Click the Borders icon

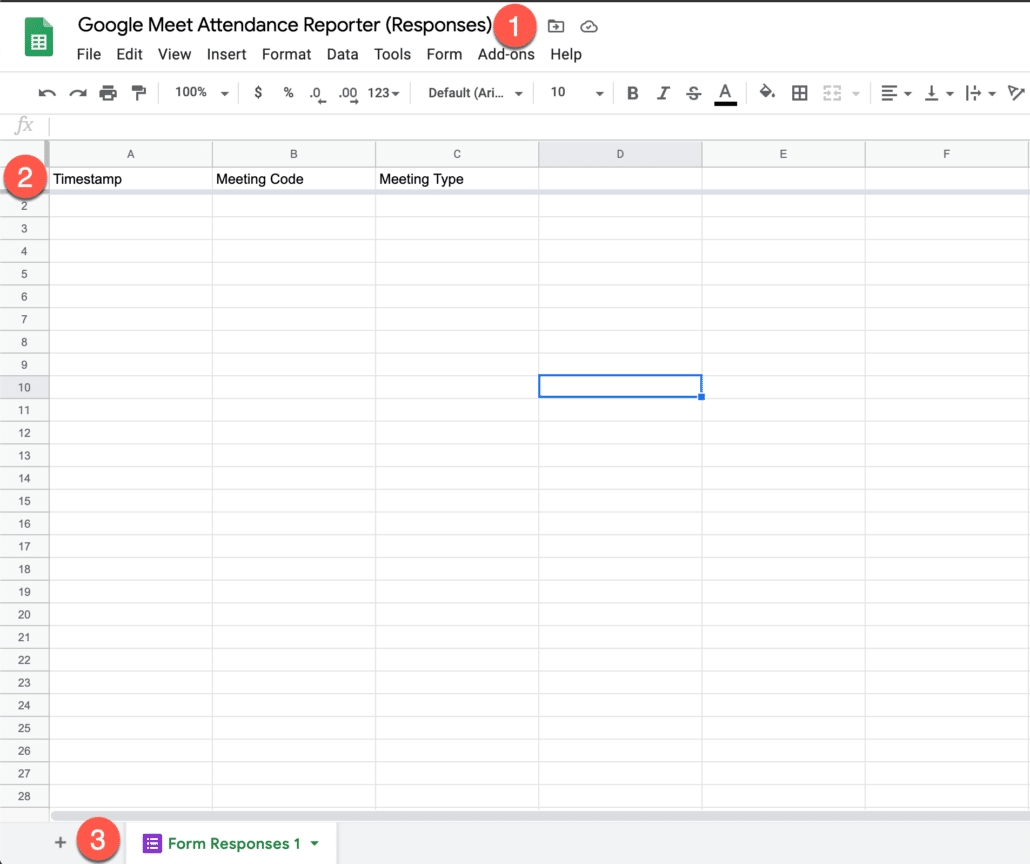tap(799, 93)
